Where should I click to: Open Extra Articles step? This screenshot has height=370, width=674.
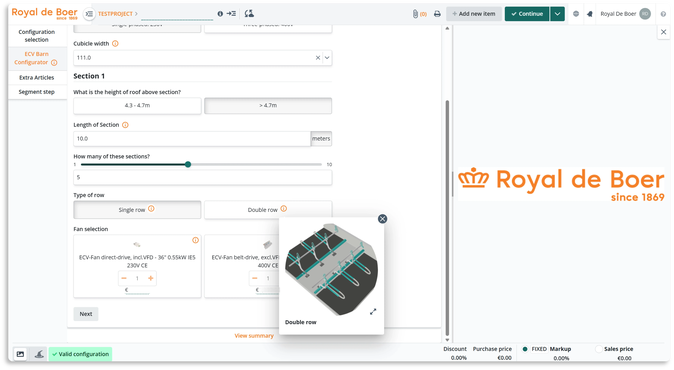click(x=37, y=77)
